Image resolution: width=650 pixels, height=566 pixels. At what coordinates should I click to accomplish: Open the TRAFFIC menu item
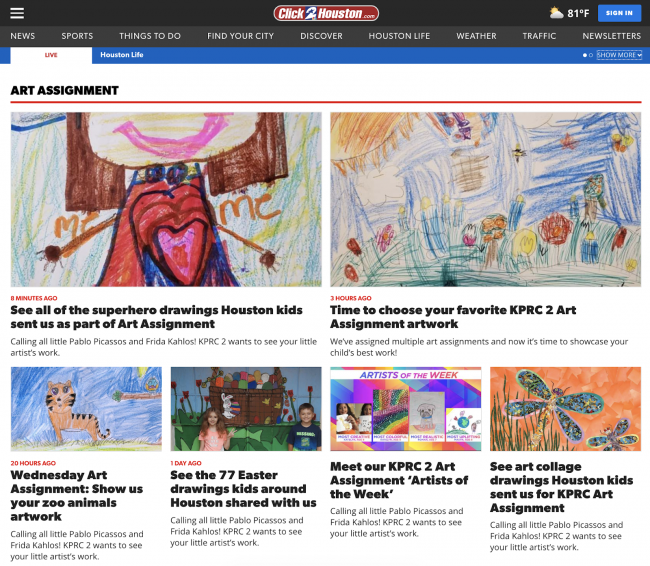point(539,36)
